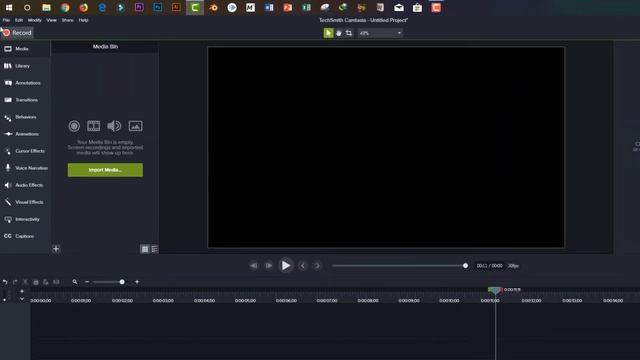640x360 pixels.
Task: Open the Transitions panel
Action: click(x=25, y=100)
